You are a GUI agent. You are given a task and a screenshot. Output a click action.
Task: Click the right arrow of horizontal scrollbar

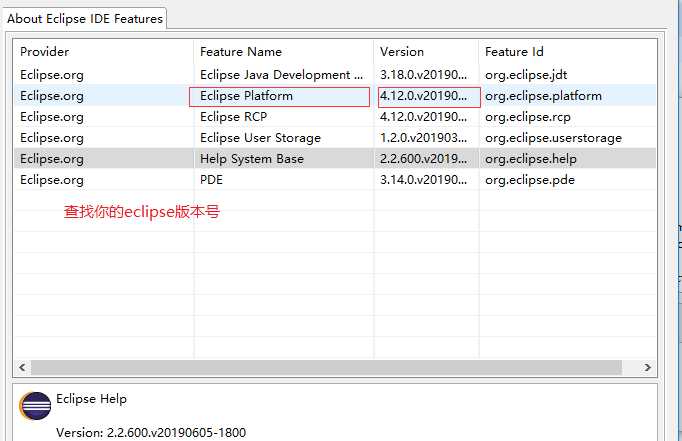pyautogui.click(x=648, y=368)
